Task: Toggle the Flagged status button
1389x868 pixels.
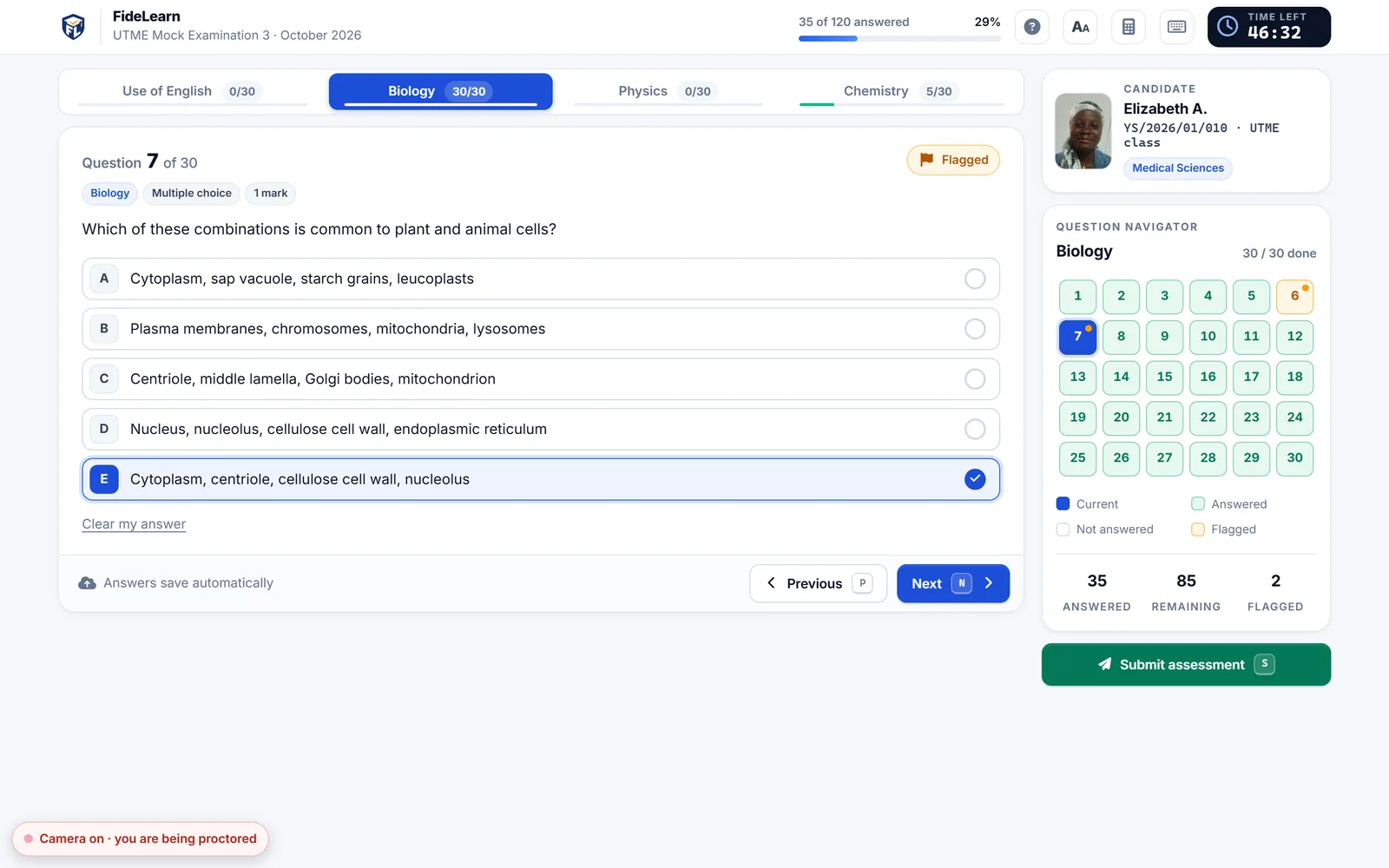Action: click(x=953, y=160)
